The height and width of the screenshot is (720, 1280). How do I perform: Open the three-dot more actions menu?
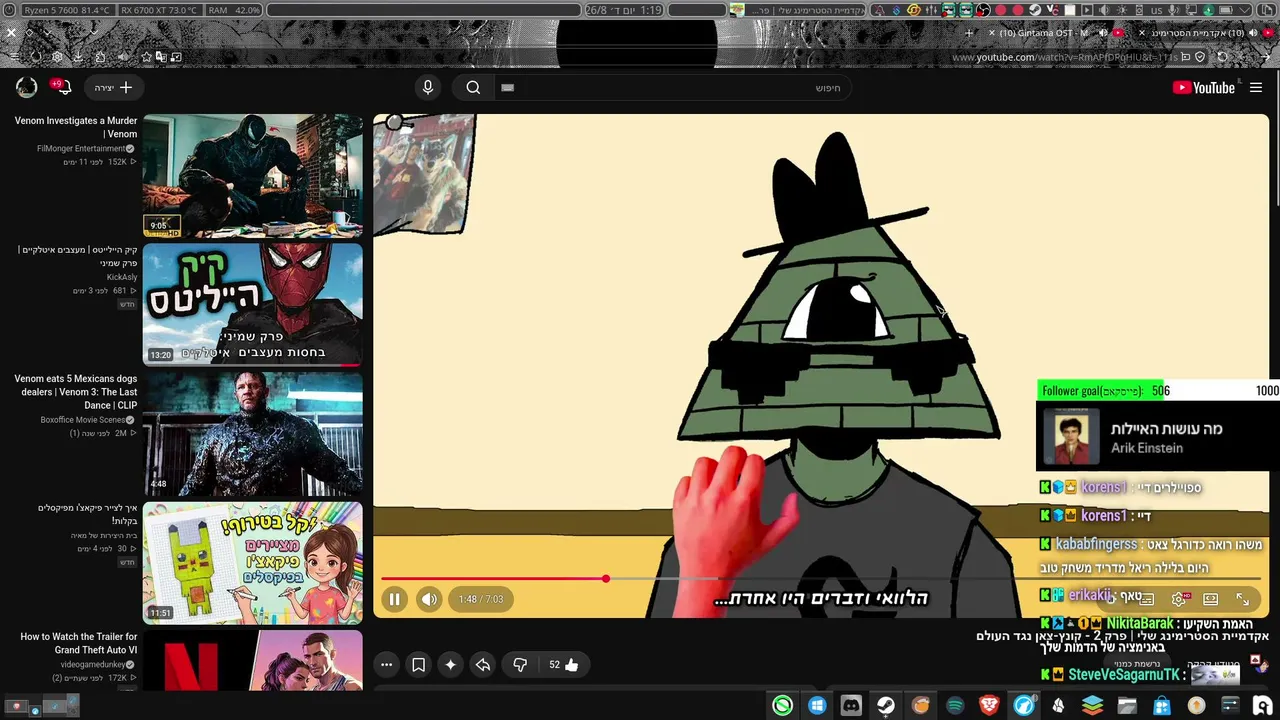[387, 664]
